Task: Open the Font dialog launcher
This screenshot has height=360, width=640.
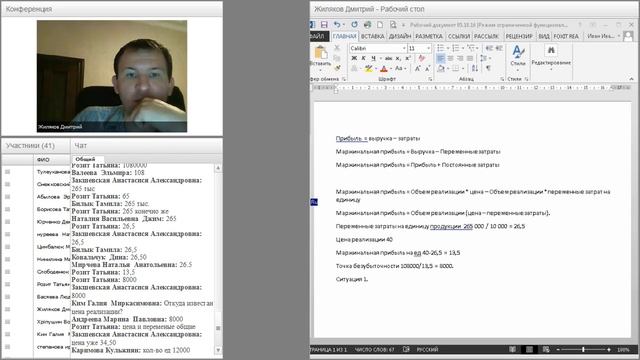Action: pyautogui.click(x=430, y=79)
